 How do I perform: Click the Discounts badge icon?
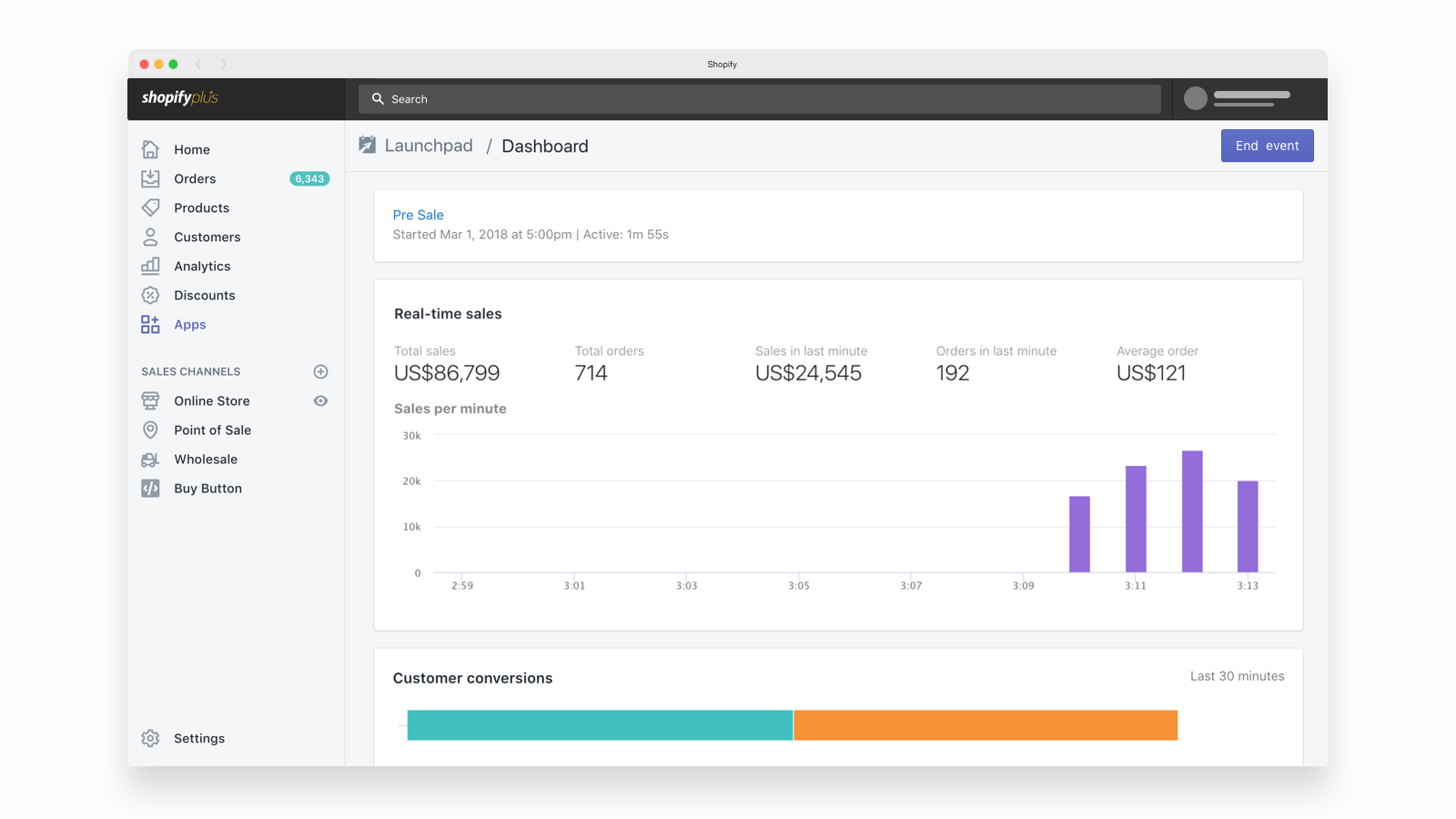pos(150,295)
